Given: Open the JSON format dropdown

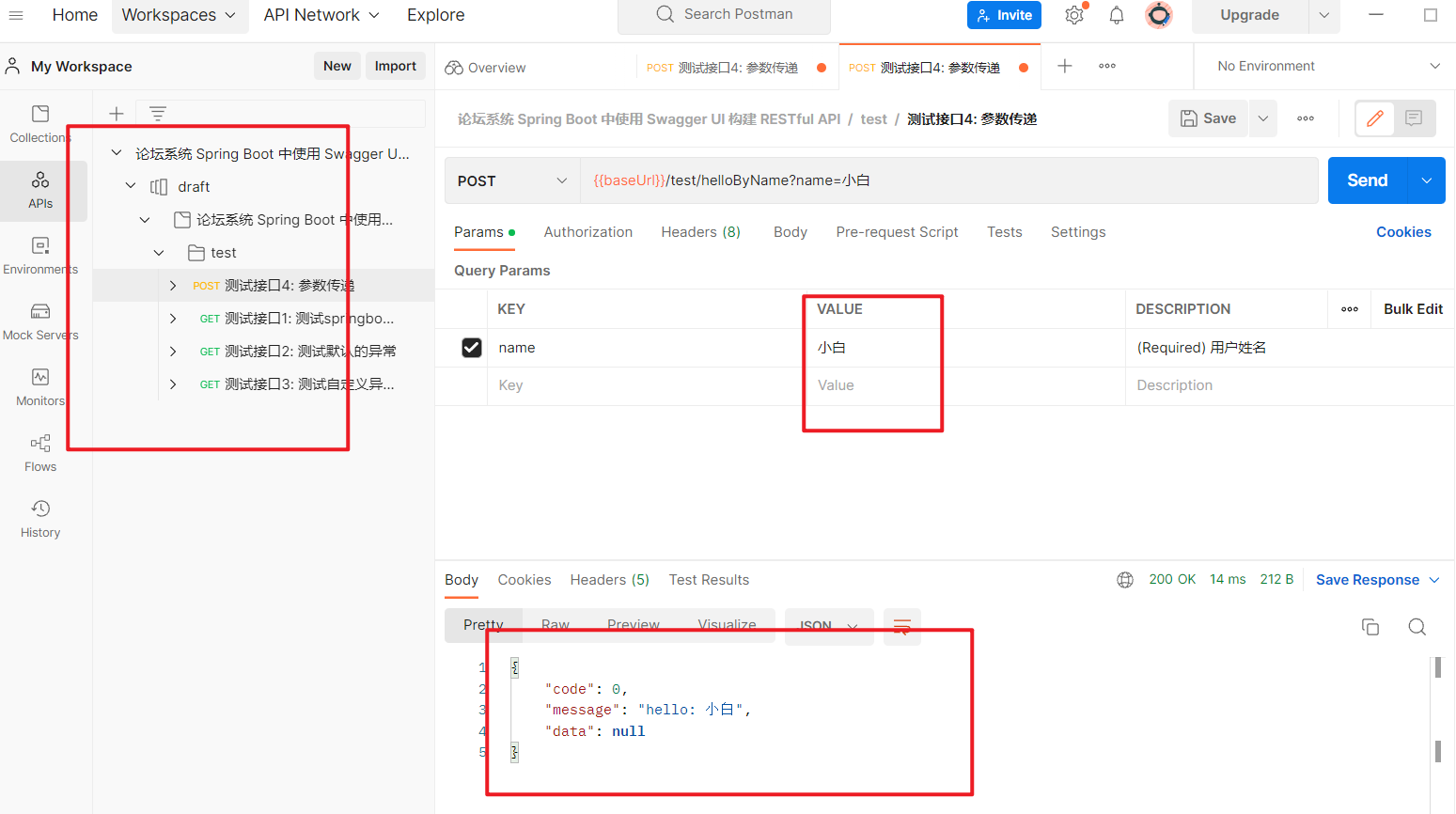Looking at the screenshot, I should click(829, 626).
